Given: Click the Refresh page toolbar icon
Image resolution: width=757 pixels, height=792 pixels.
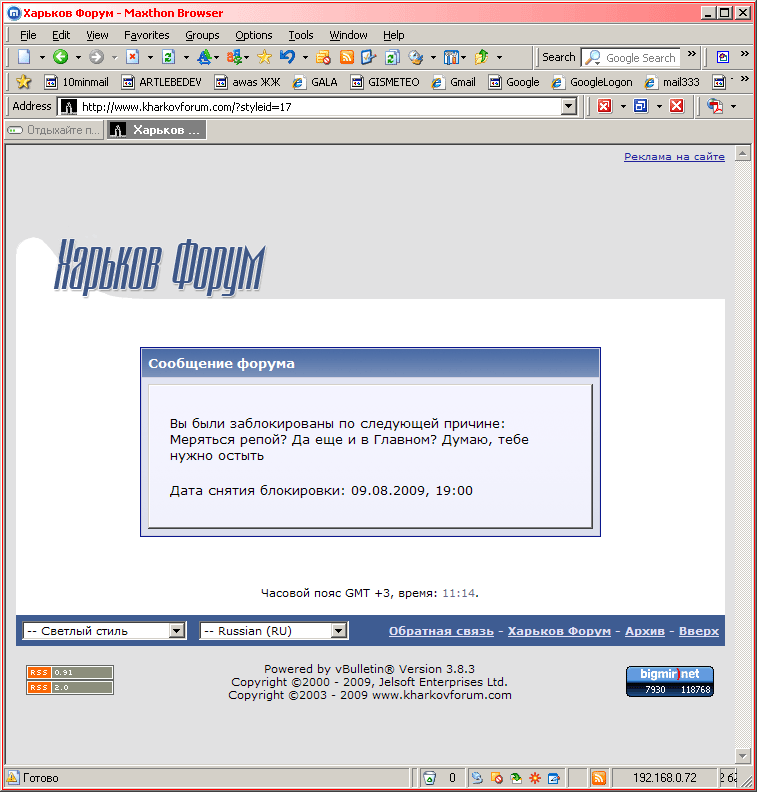Looking at the screenshot, I should point(168,57).
